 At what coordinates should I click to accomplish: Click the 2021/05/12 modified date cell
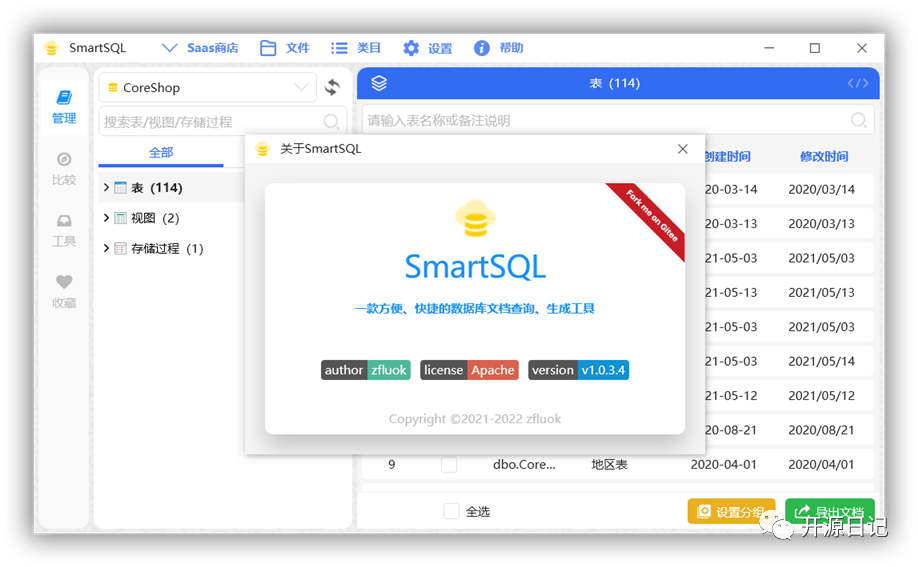(x=821, y=396)
